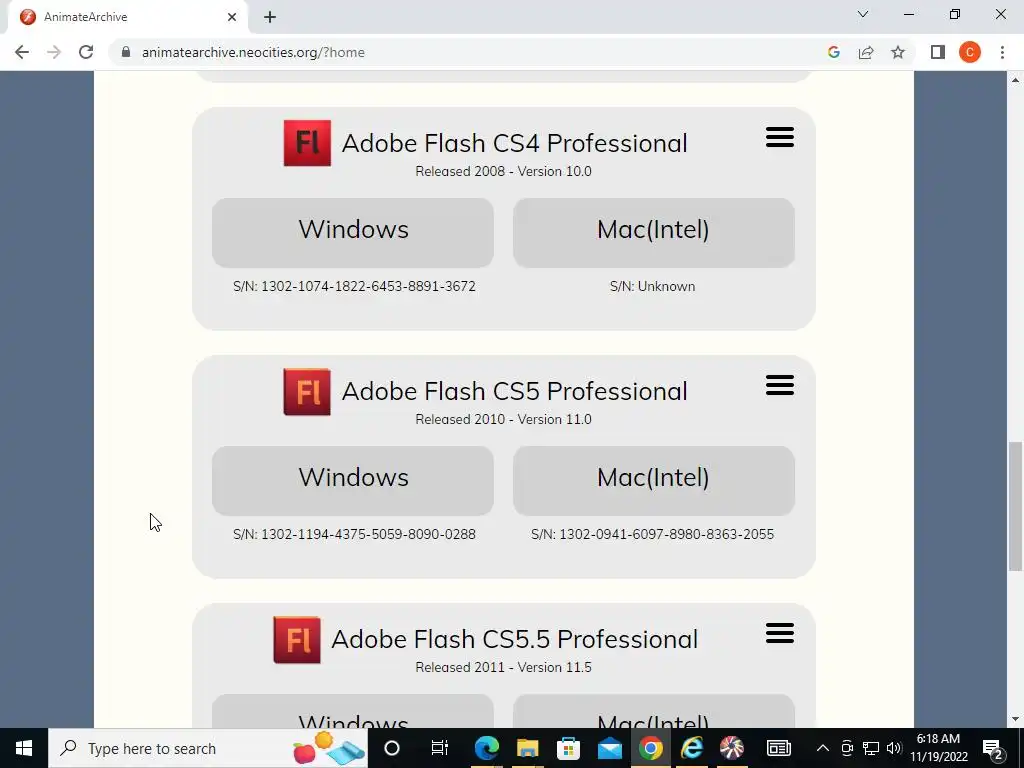Click the CS5 Windows serial number text

354,534
